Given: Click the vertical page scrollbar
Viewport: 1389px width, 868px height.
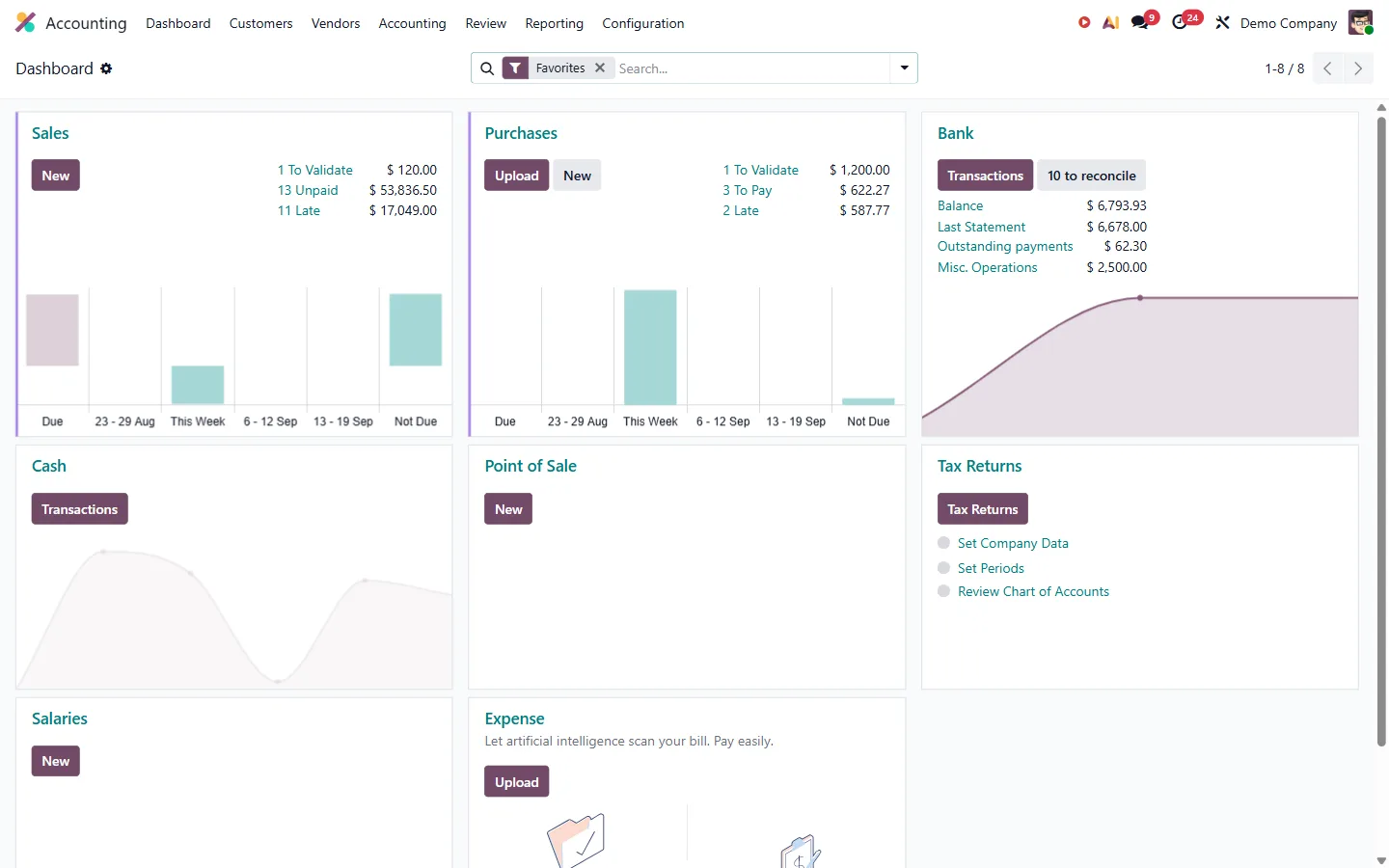Looking at the screenshot, I should (x=1381, y=431).
